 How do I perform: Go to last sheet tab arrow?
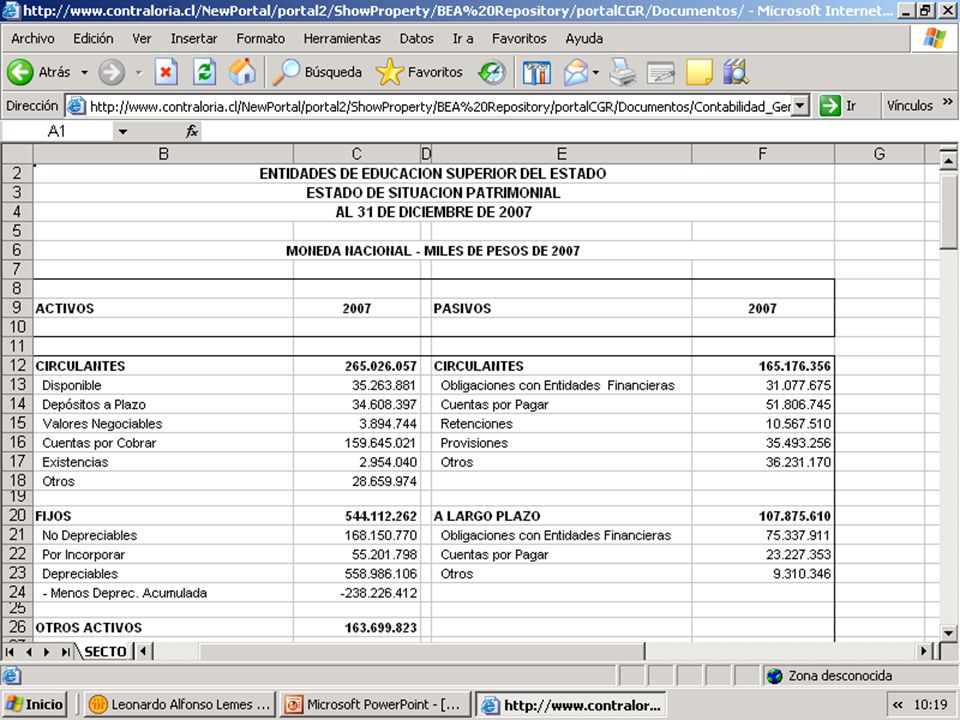coord(65,651)
